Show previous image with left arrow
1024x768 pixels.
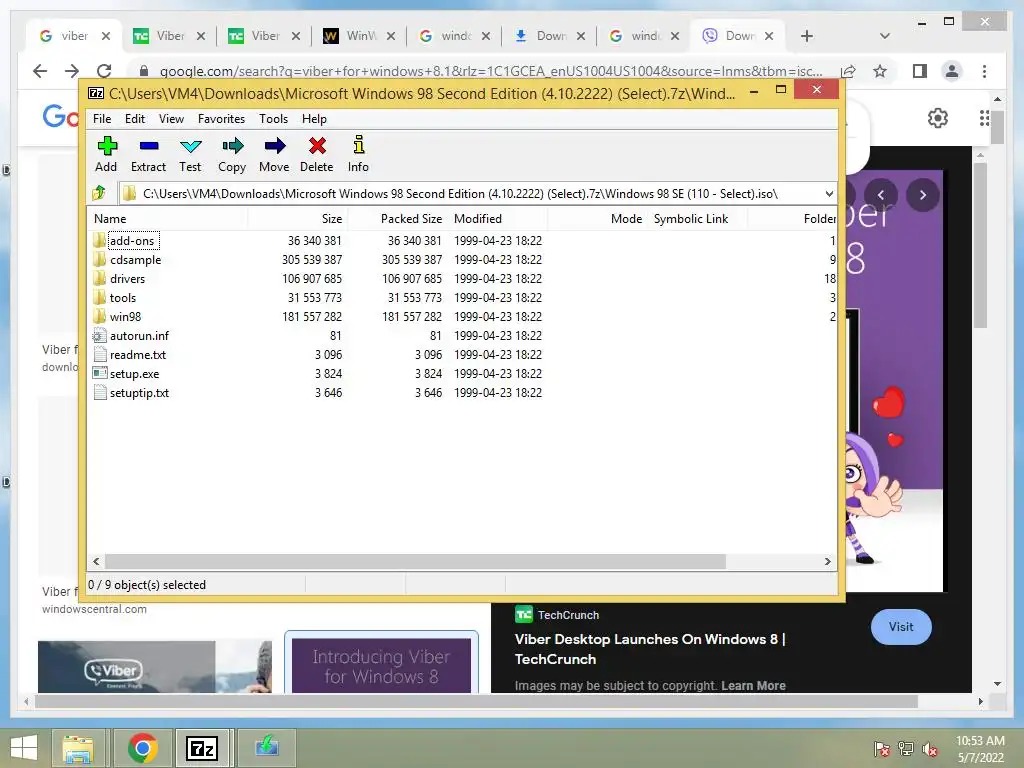tap(880, 195)
